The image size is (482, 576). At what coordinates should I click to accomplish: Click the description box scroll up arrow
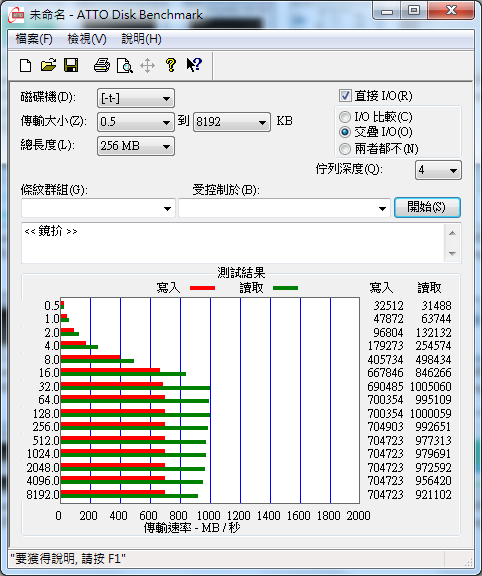tap(452, 233)
